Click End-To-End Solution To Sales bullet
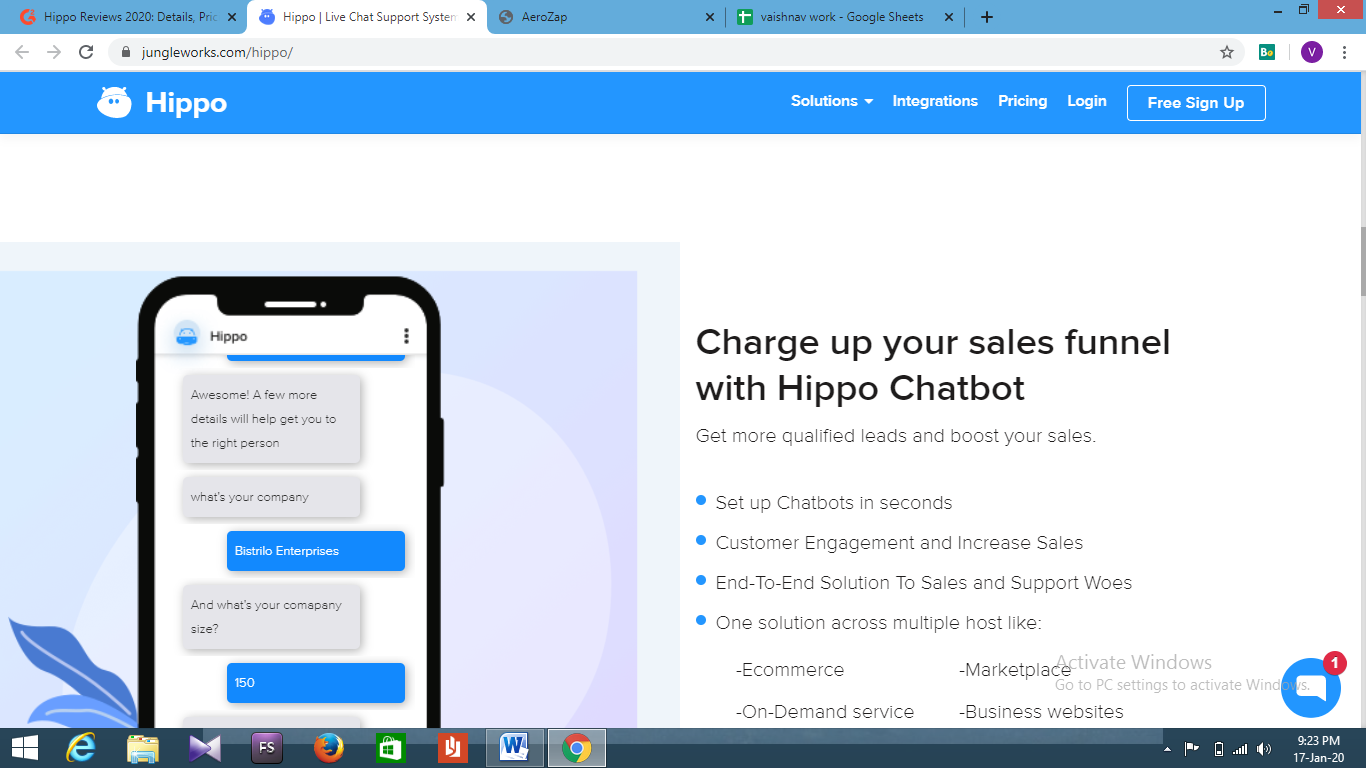 [x=924, y=583]
